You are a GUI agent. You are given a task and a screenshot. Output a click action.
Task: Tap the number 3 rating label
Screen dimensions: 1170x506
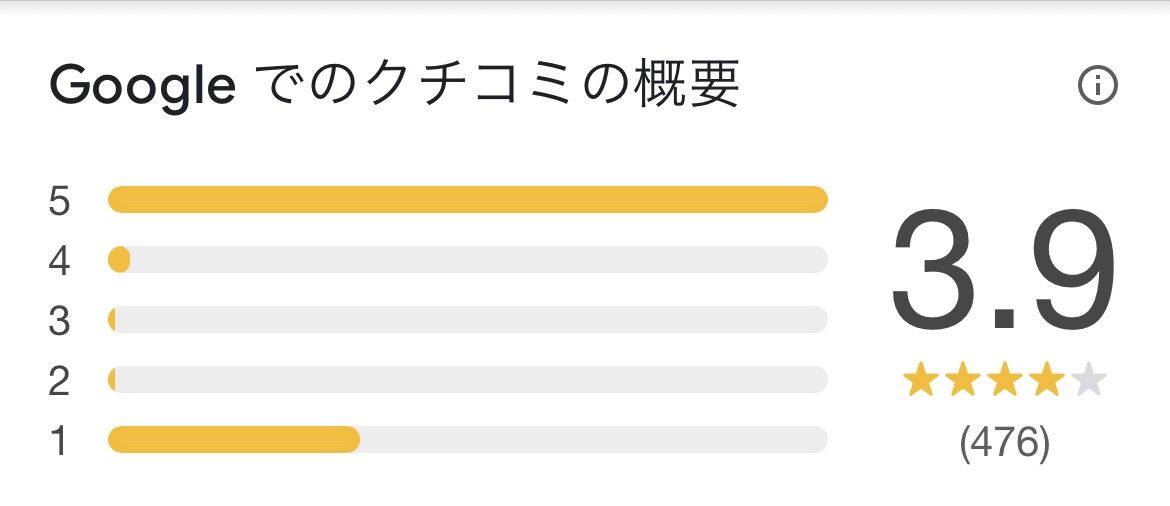[x=59, y=321]
